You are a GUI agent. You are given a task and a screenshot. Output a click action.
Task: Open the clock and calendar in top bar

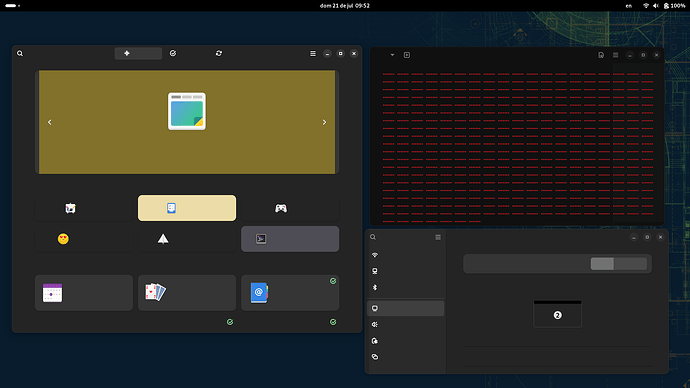(345, 6)
